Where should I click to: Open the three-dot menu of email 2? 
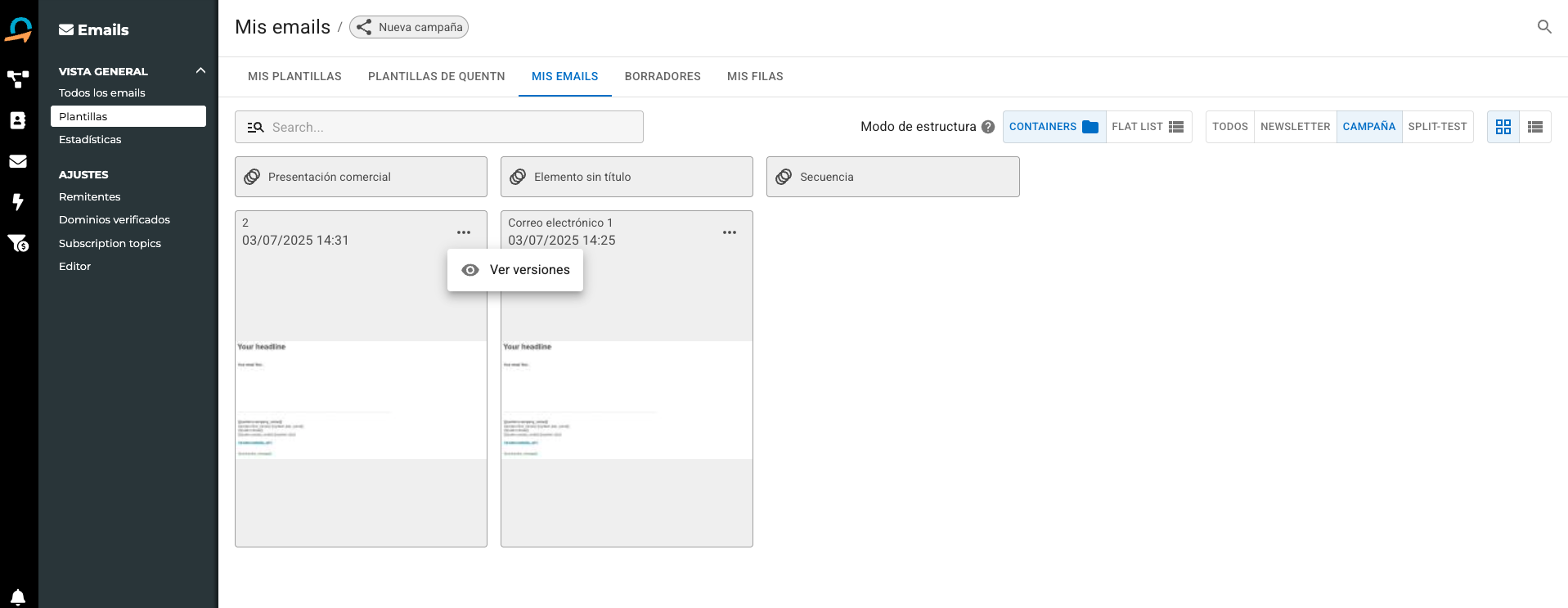pos(464,232)
